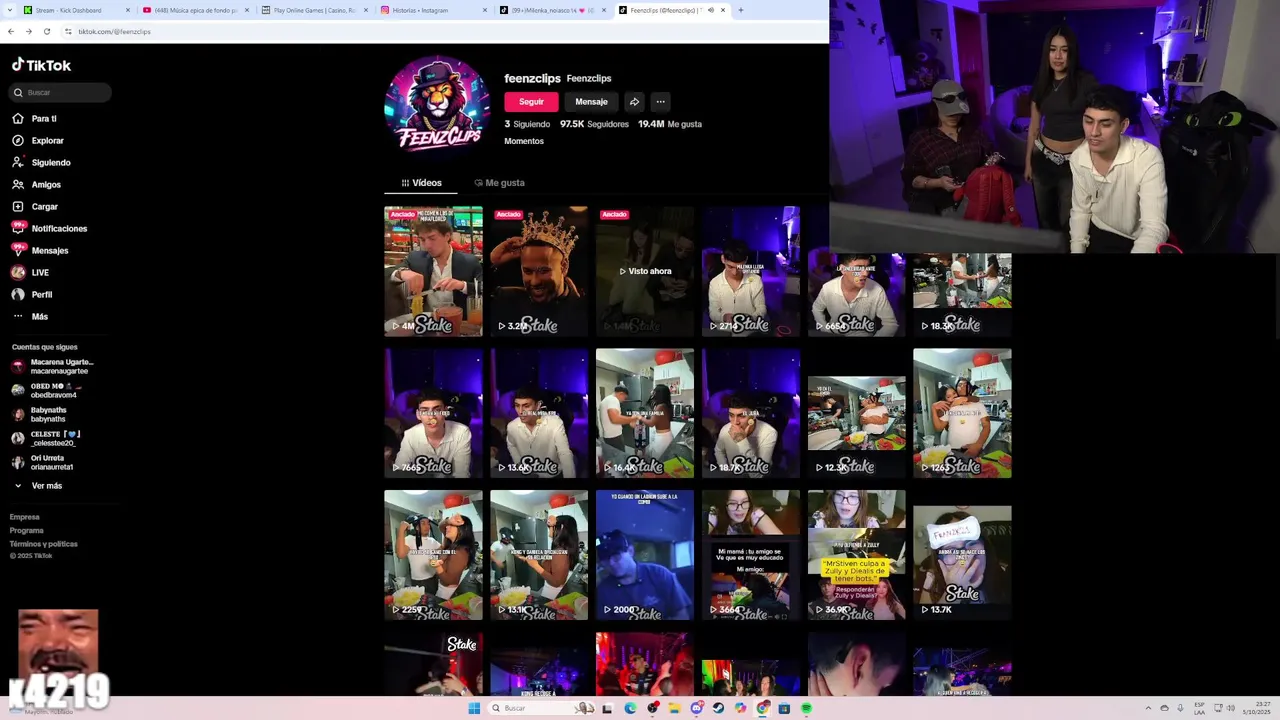Switch to YouTube Música épica tab

[195, 10]
